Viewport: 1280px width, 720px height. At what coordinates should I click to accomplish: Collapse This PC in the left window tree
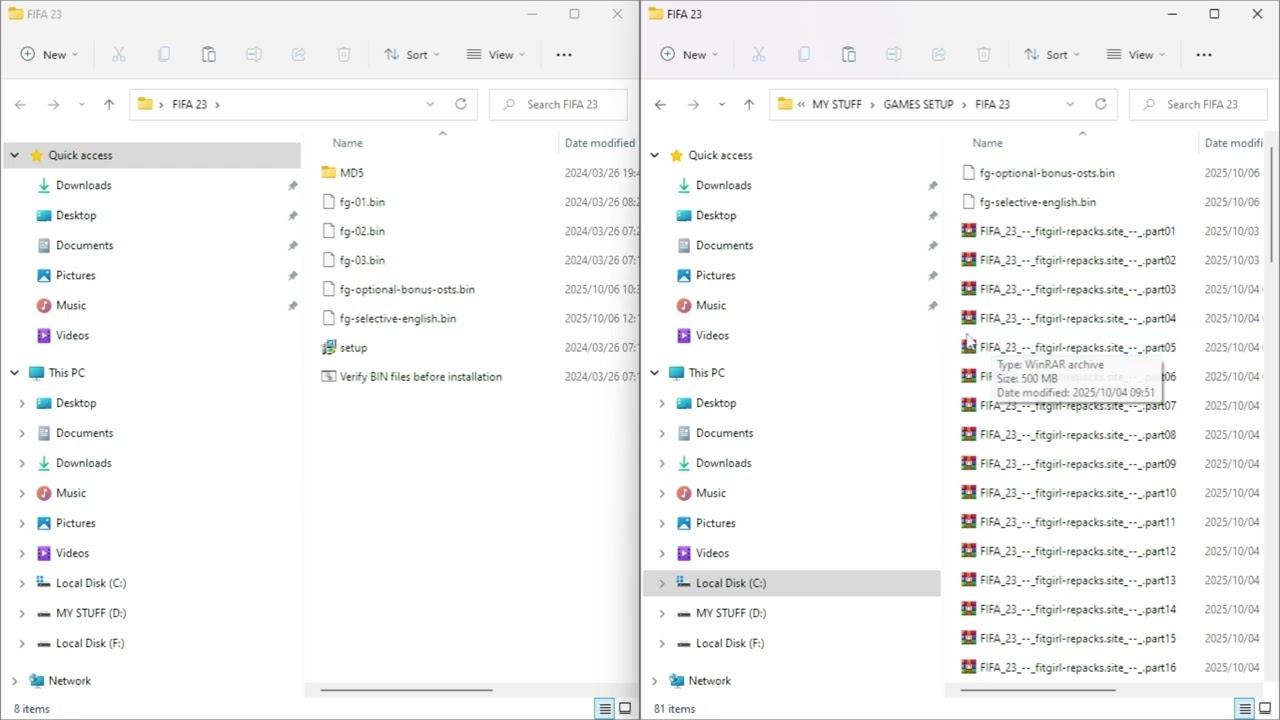coord(15,373)
